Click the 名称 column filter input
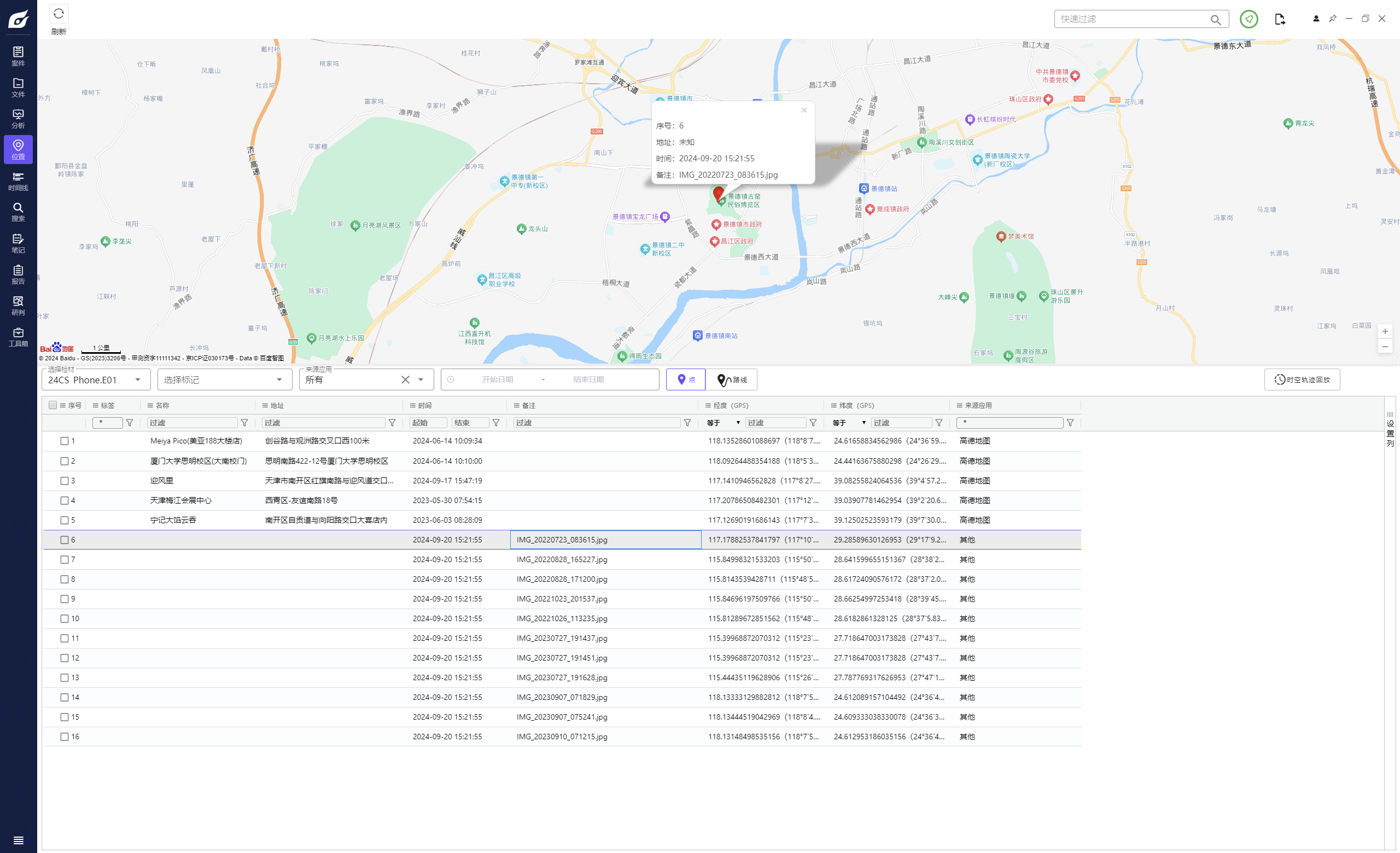Viewport: 1400px width, 853px height. pyautogui.click(x=192, y=423)
